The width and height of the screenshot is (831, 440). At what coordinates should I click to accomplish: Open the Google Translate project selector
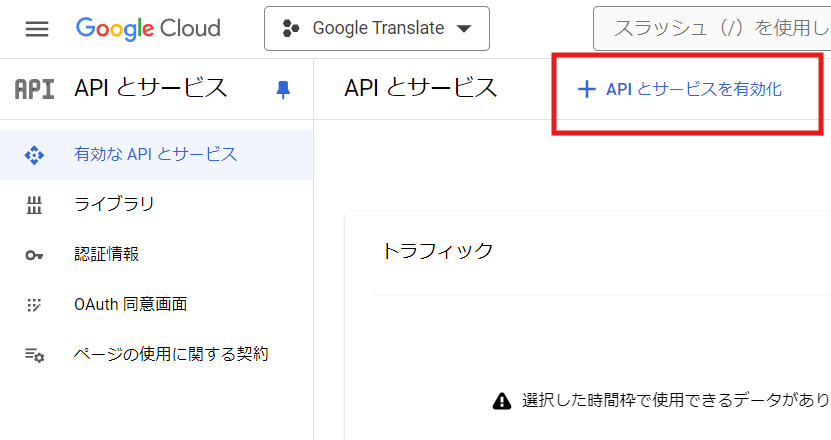[376, 28]
